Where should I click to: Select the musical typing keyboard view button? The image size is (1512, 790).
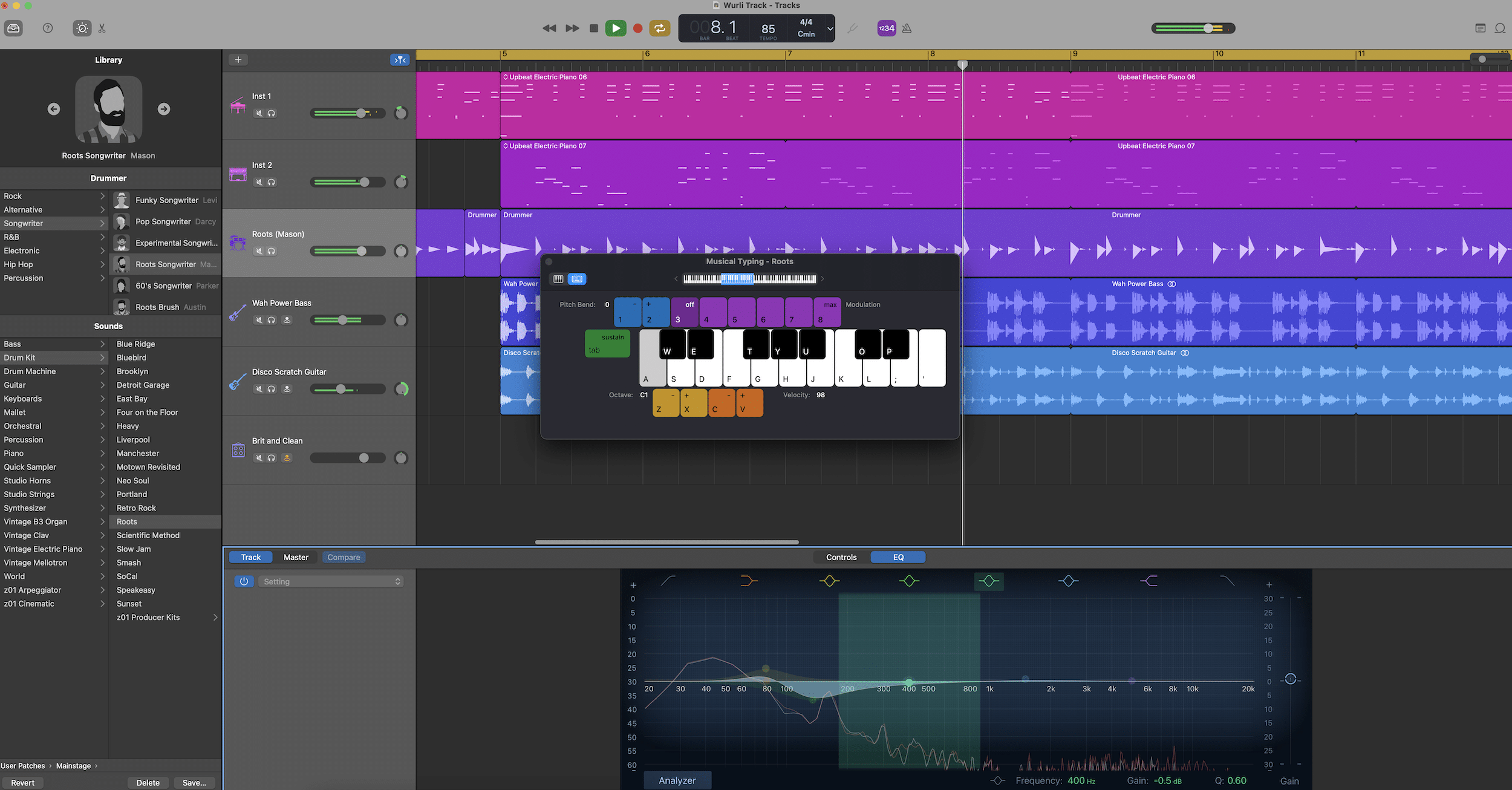click(577, 279)
